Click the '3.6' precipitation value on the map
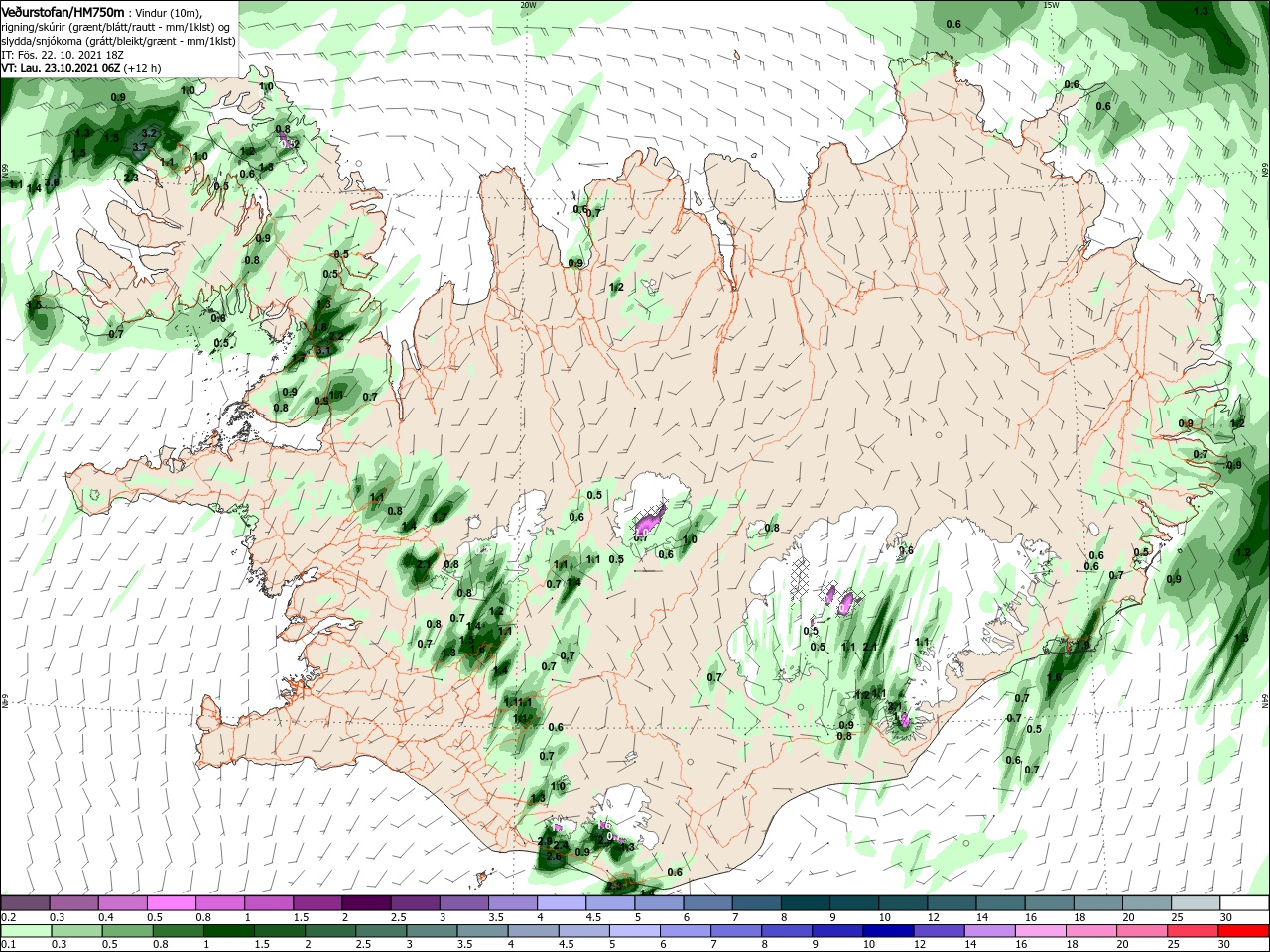The width and height of the screenshot is (1270, 952). click(x=52, y=182)
